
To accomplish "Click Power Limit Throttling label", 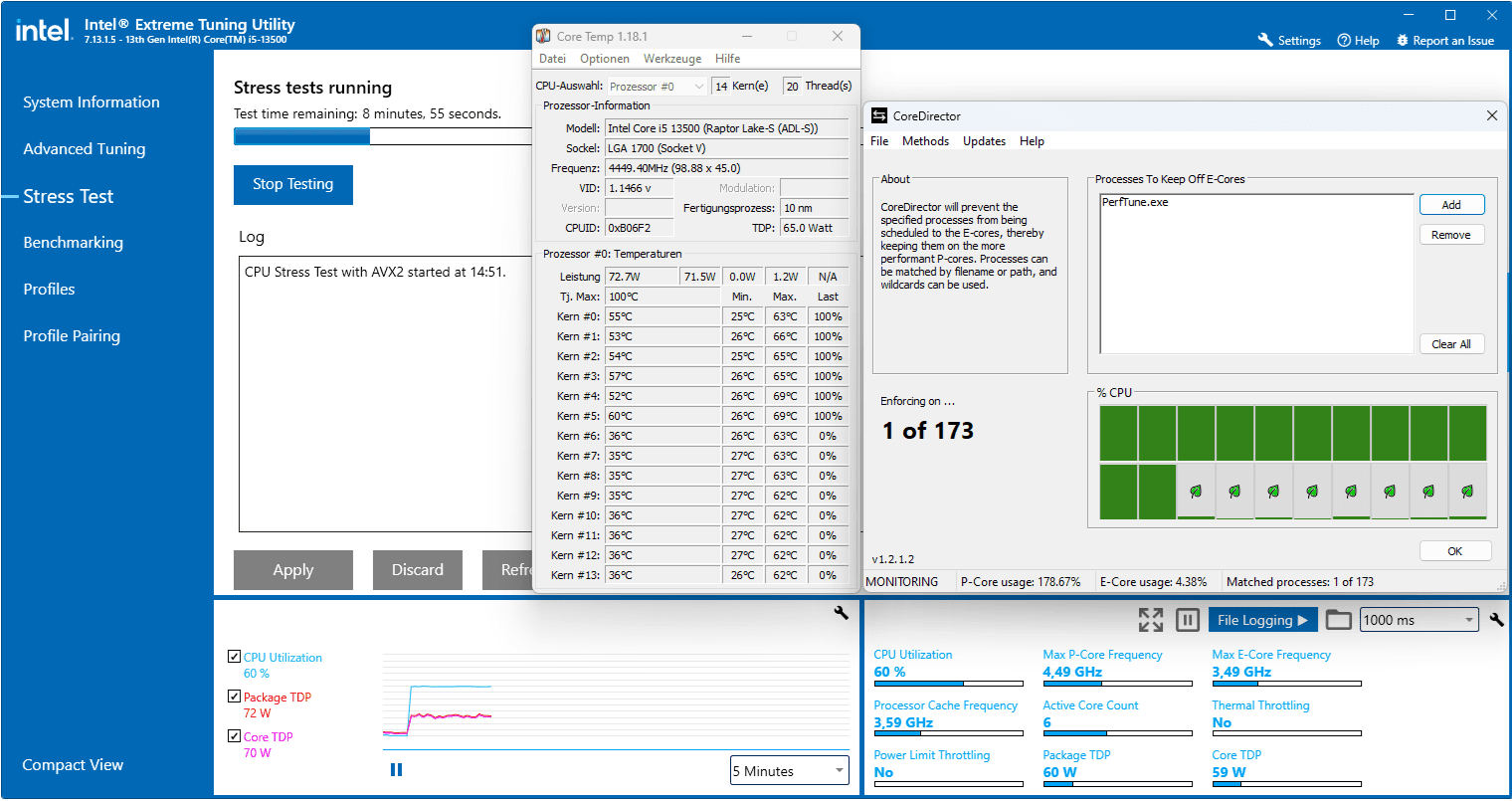I will pos(932,755).
